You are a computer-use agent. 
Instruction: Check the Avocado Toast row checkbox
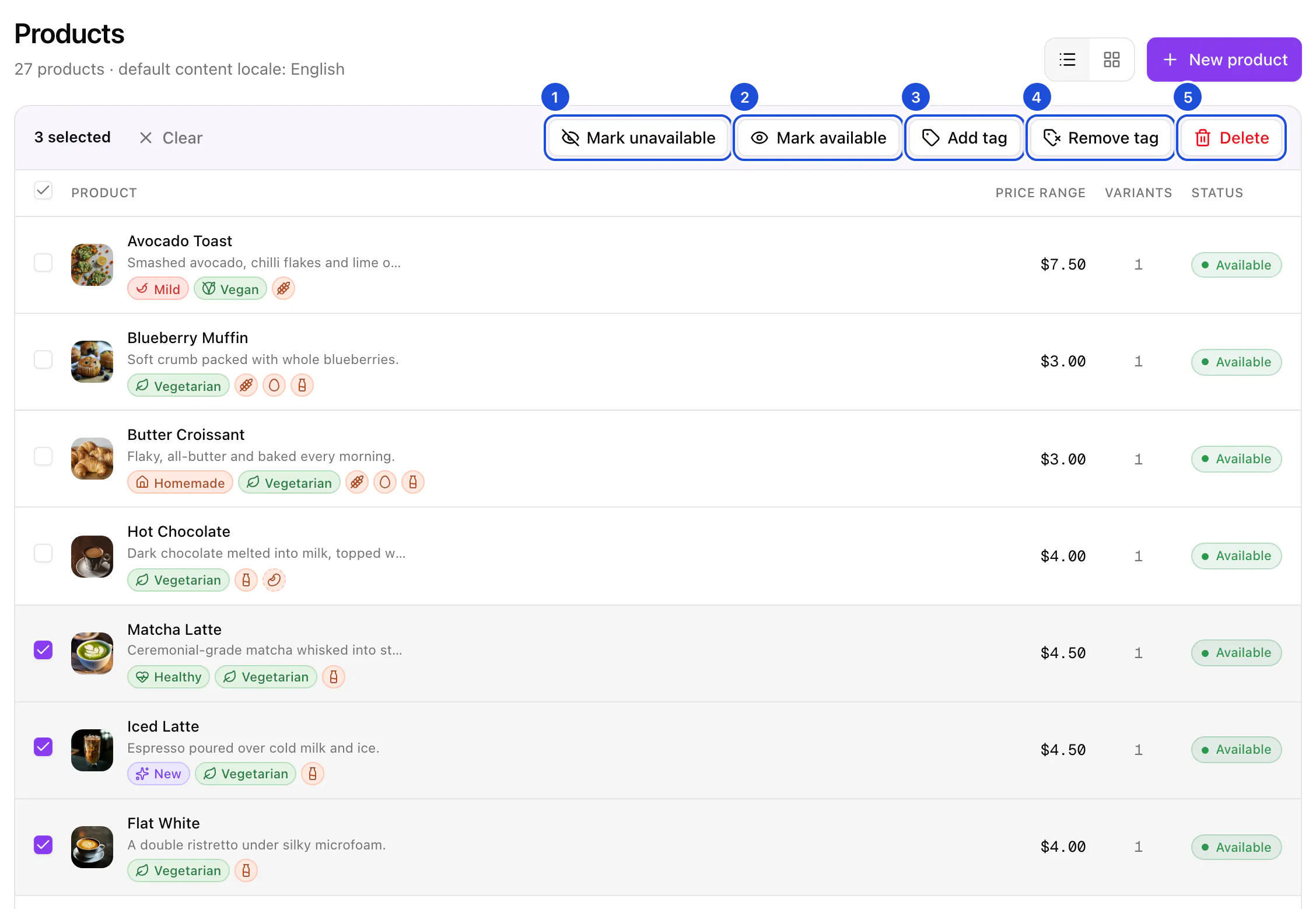(43, 263)
